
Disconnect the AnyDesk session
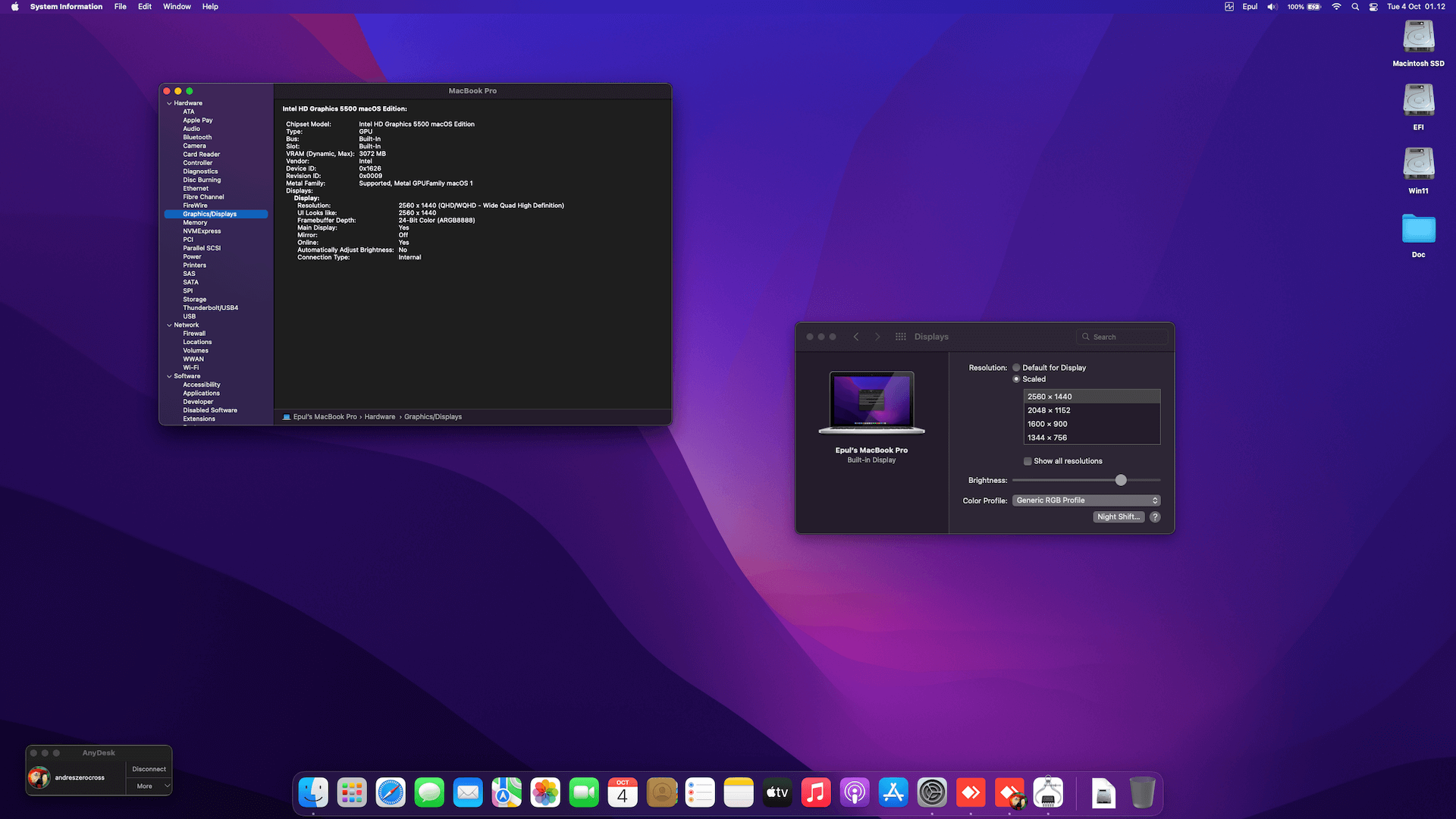pyautogui.click(x=149, y=769)
